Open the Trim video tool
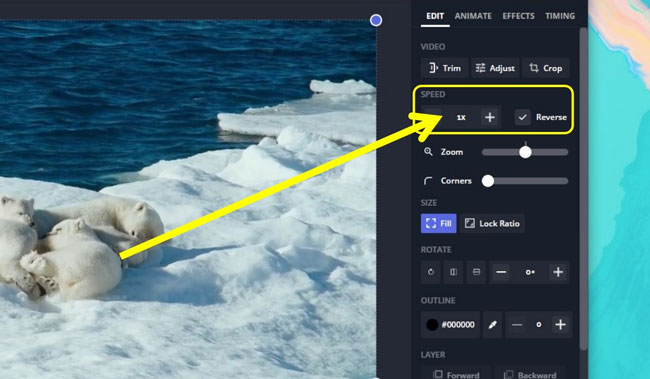The image size is (650, 379). 444,68
